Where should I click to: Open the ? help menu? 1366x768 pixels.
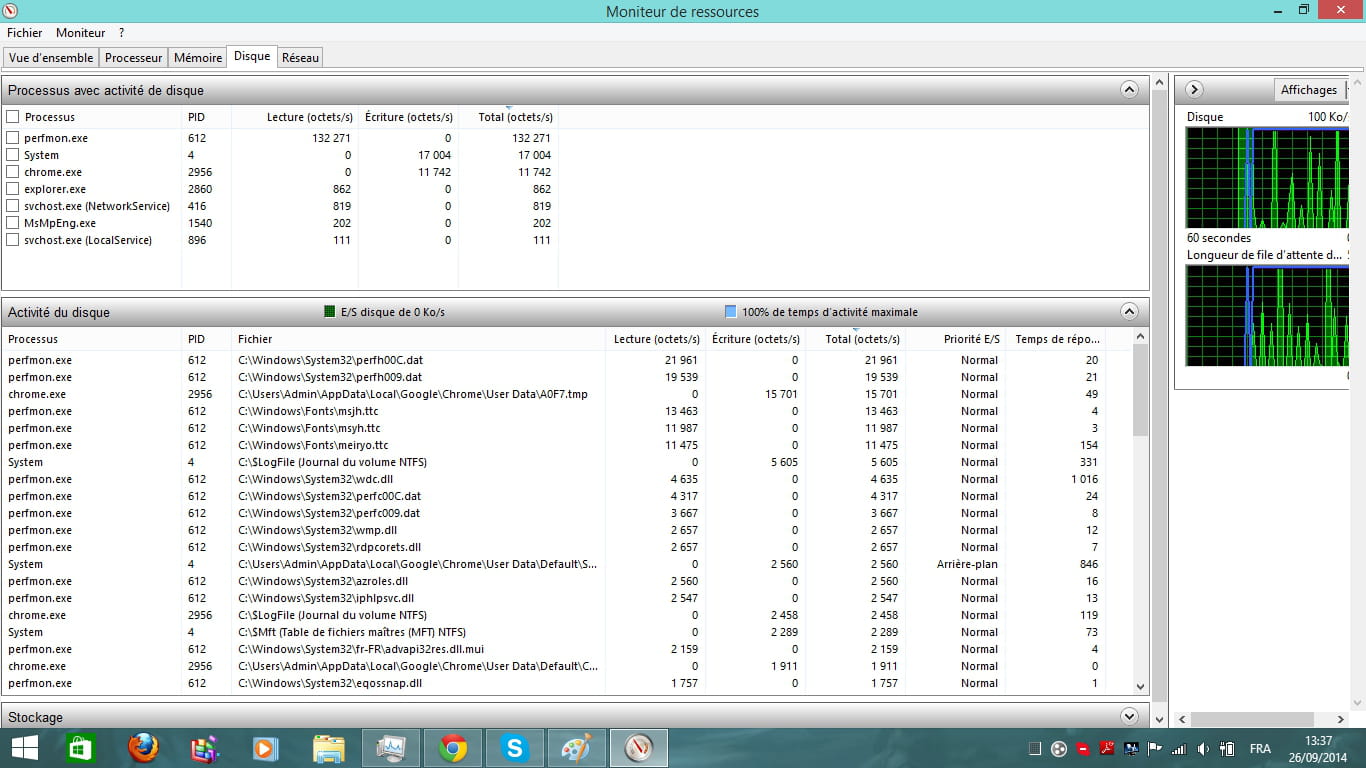tap(121, 33)
